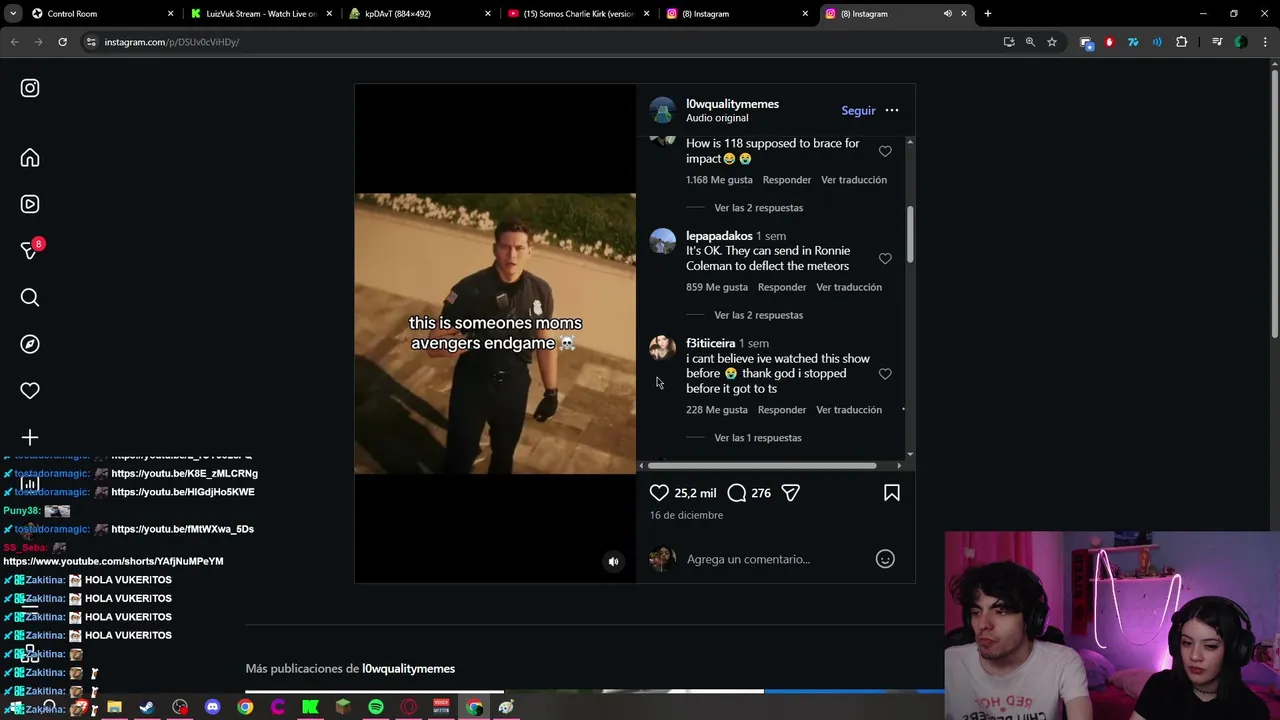Open the red hand blocker extension icon

(1109, 42)
